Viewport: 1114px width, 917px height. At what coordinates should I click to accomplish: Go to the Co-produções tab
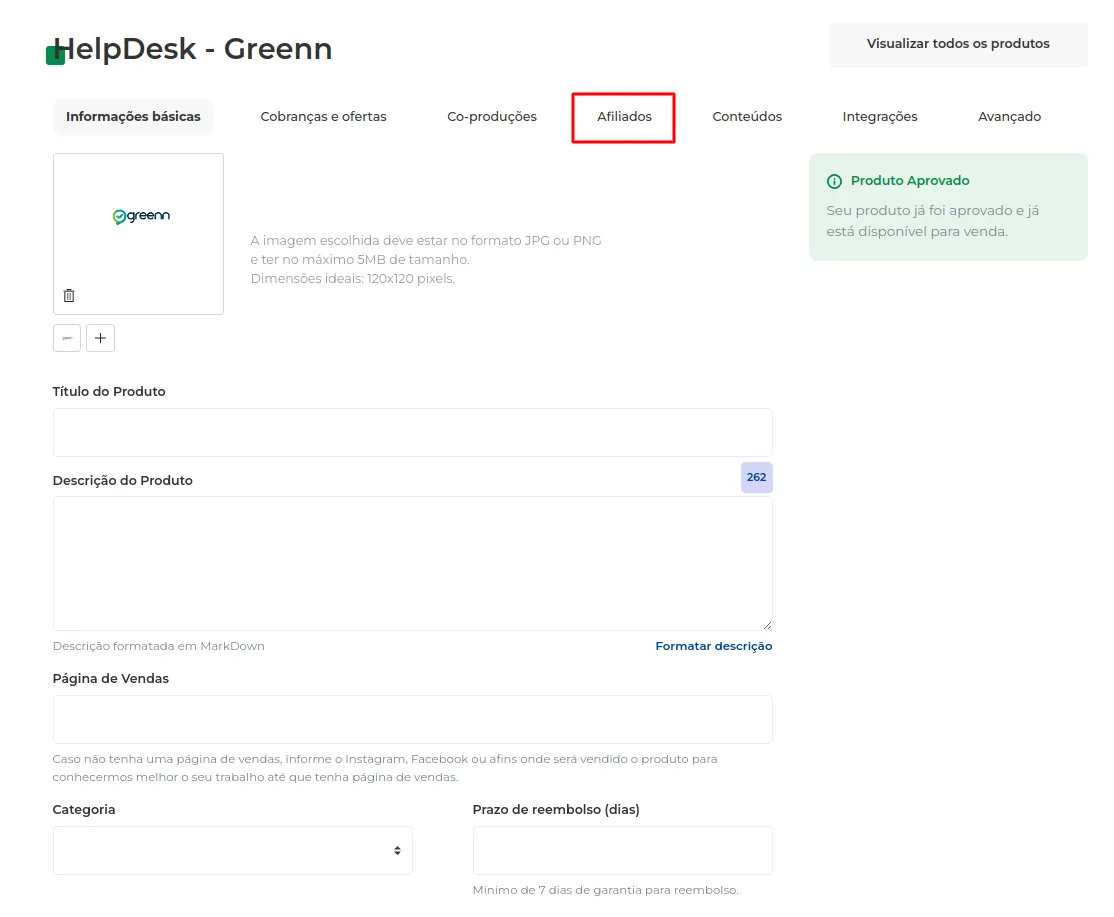[x=492, y=116]
